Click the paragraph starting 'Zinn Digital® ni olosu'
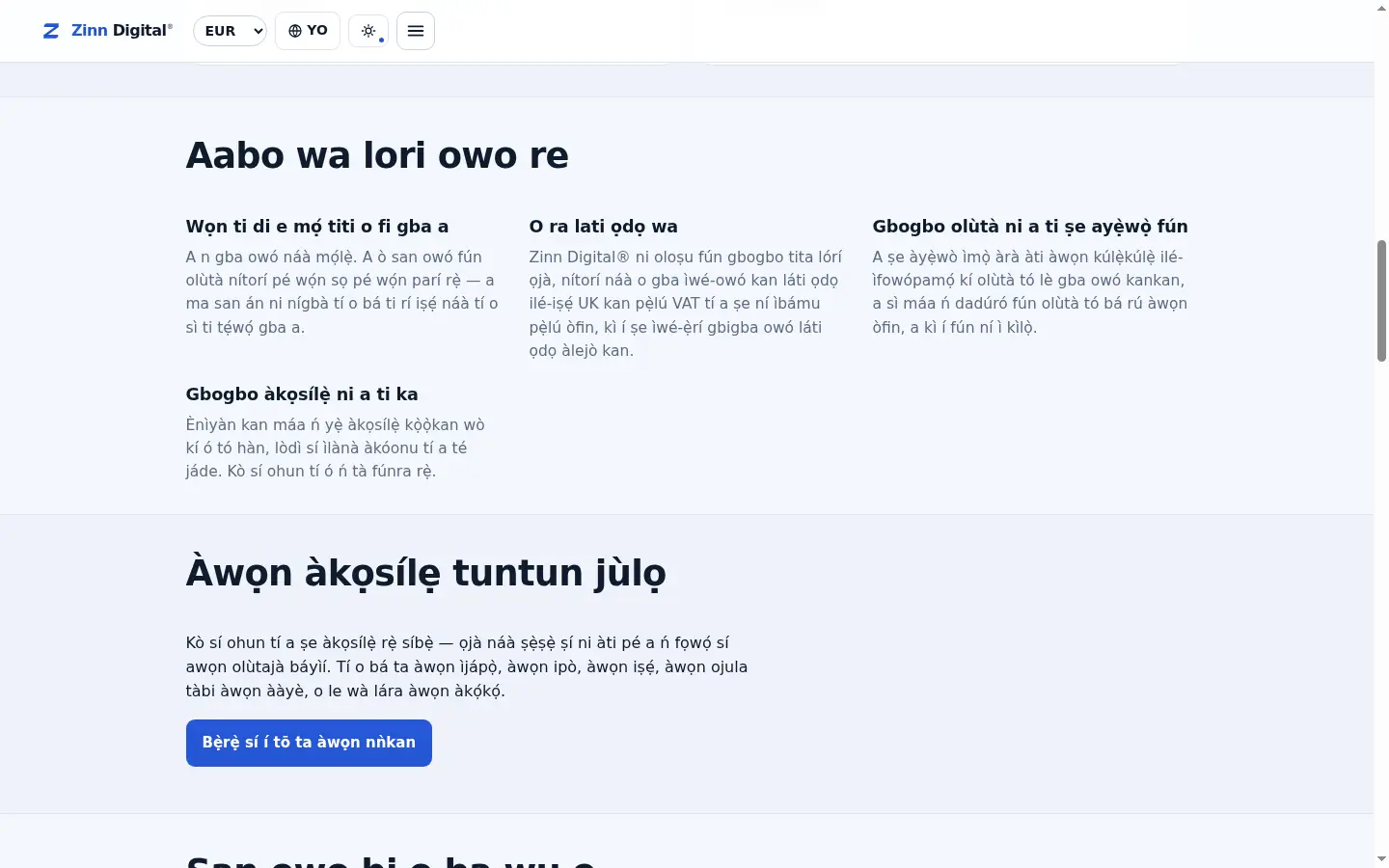 tap(686, 304)
